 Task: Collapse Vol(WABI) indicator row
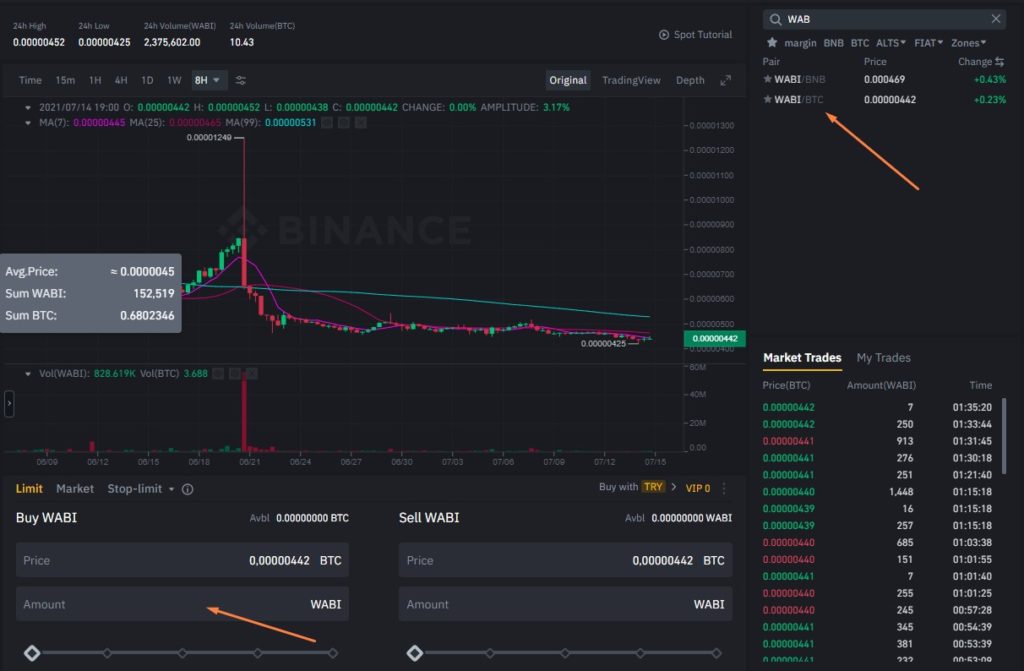click(27, 374)
